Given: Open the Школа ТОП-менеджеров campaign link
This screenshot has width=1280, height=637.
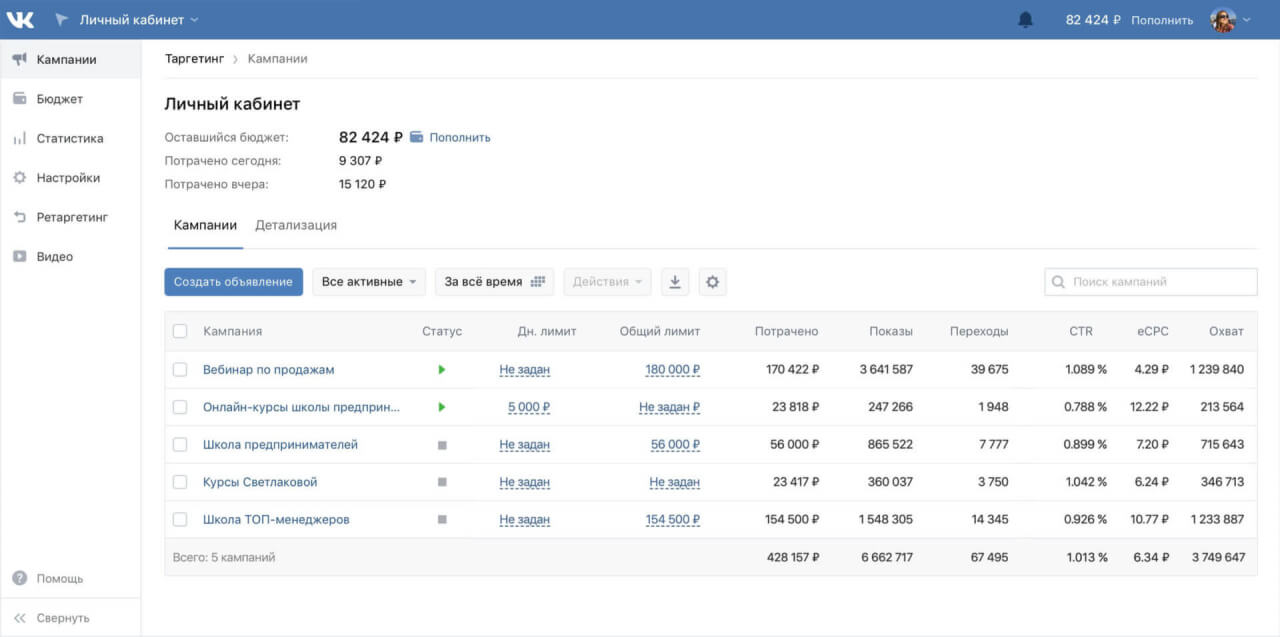Looking at the screenshot, I should 276,520.
